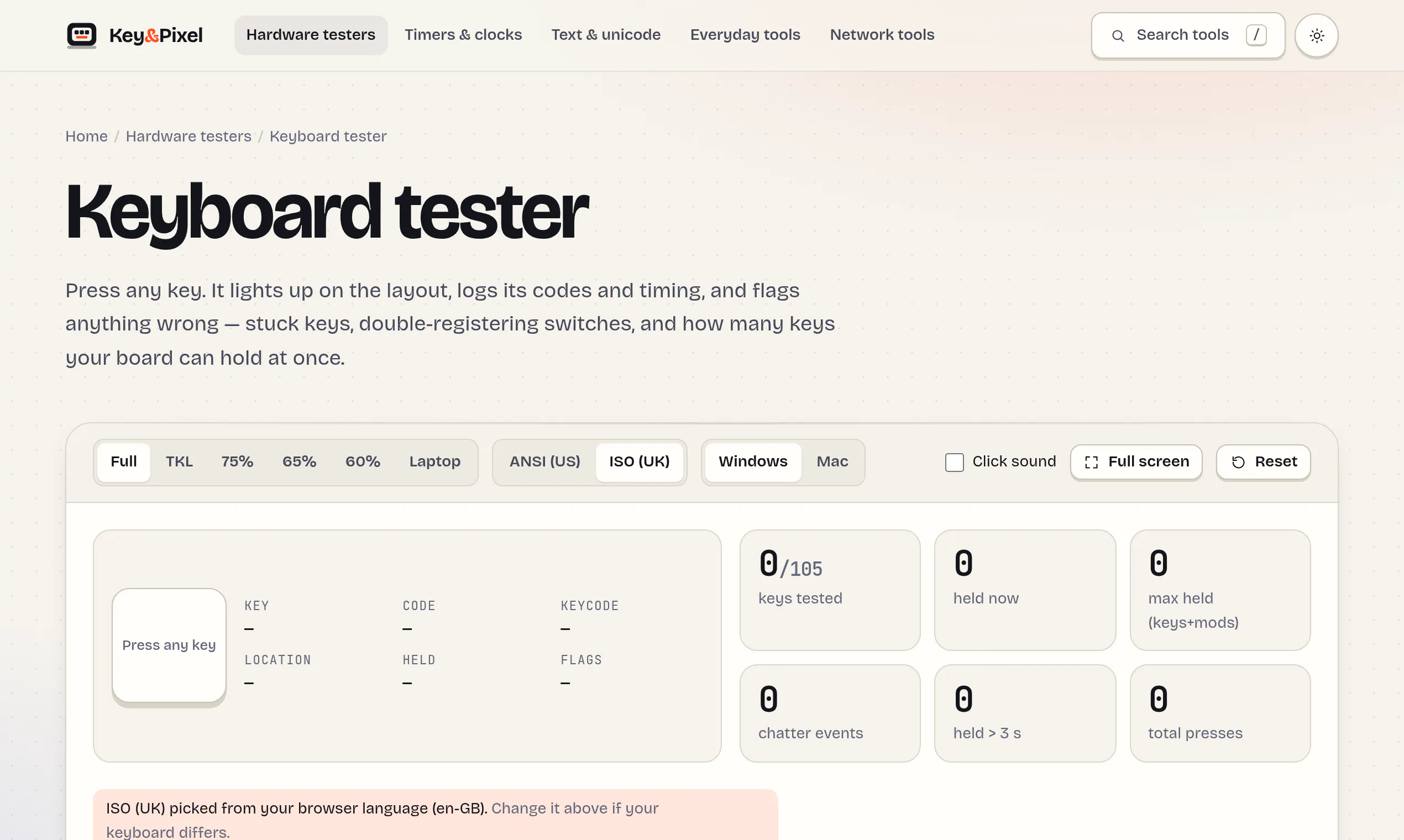This screenshot has height=840, width=1404.
Task: Click the LOCATION field label
Action: (277, 660)
